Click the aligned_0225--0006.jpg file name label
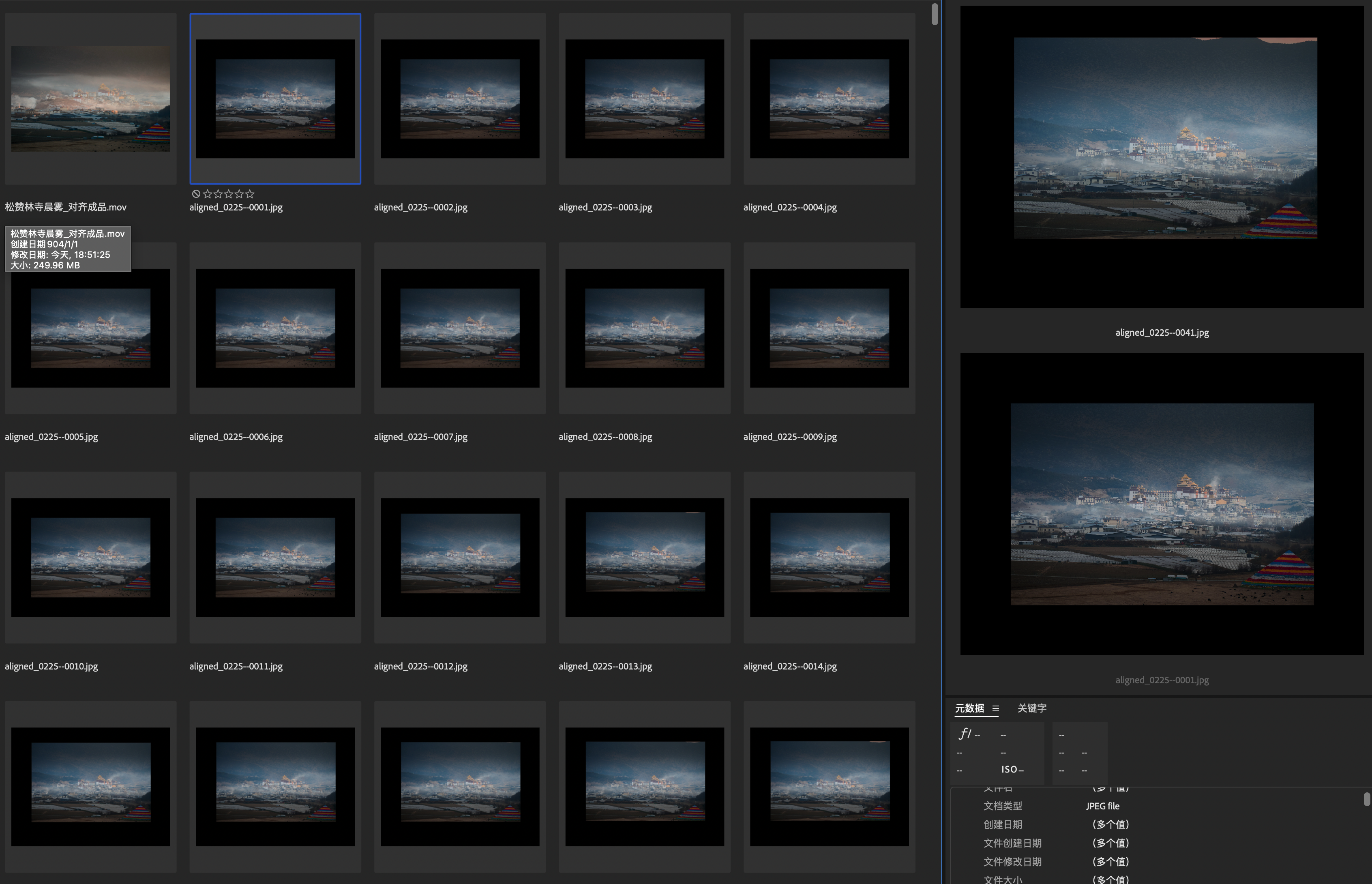The width and height of the screenshot is (1372, 884). pyautogui.click(x=236, y=437)
